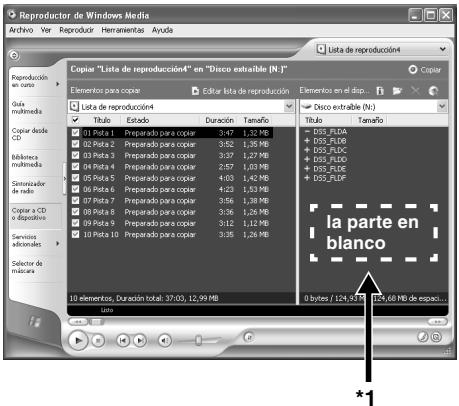Uncheck the 03 Pista 3 checkbox
Viewport: 459px width, 406px height.
(x=76, y=155)
